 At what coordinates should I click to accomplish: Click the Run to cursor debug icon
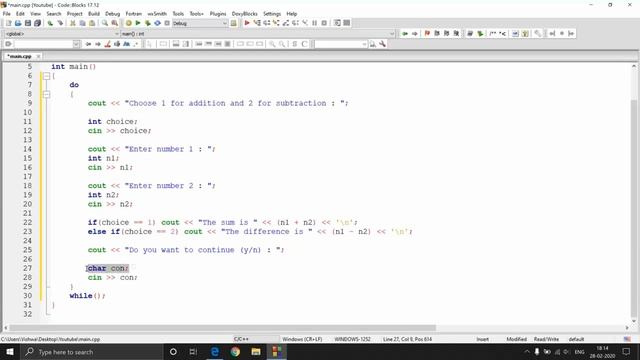(x=257, y=23)
